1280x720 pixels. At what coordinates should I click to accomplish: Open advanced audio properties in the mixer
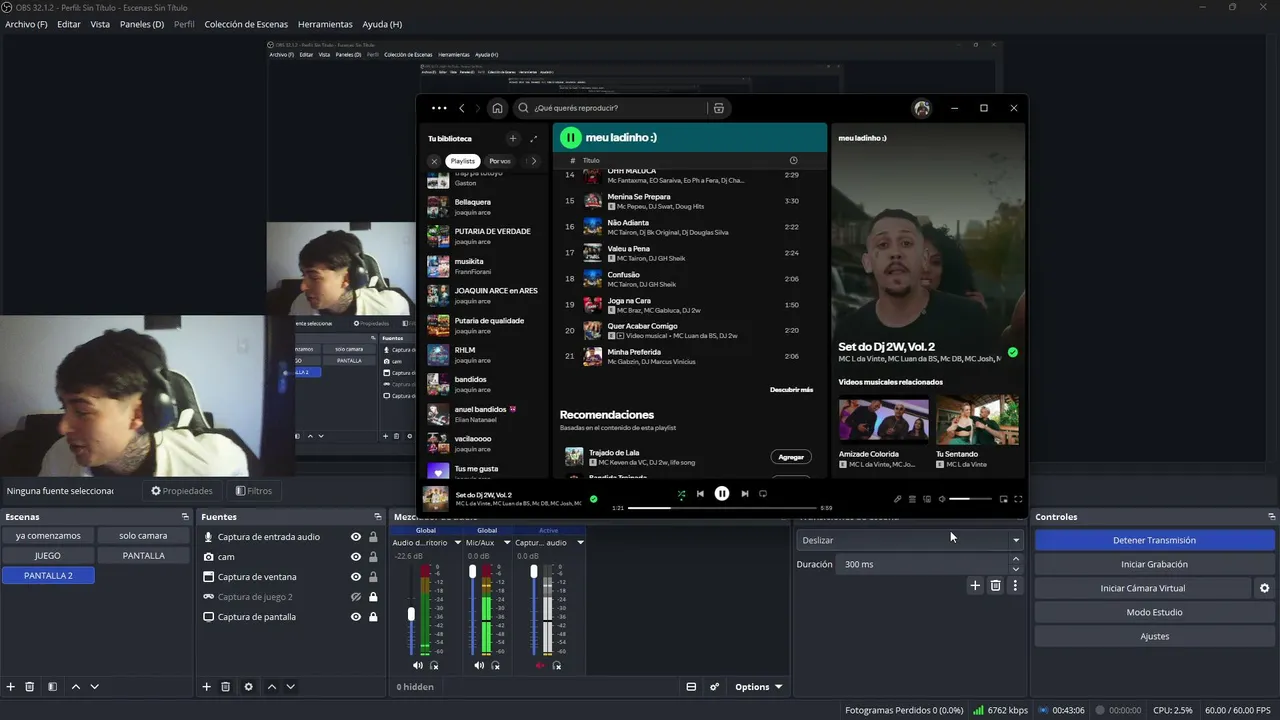(715, 687)
